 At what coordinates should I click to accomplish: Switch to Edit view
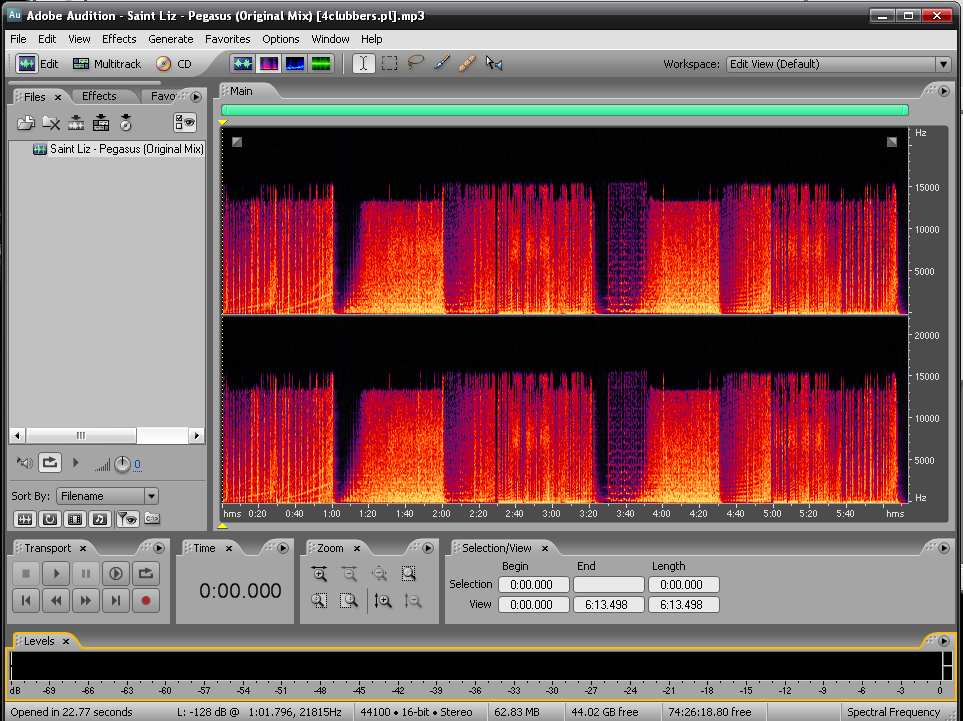coord(37,64)
